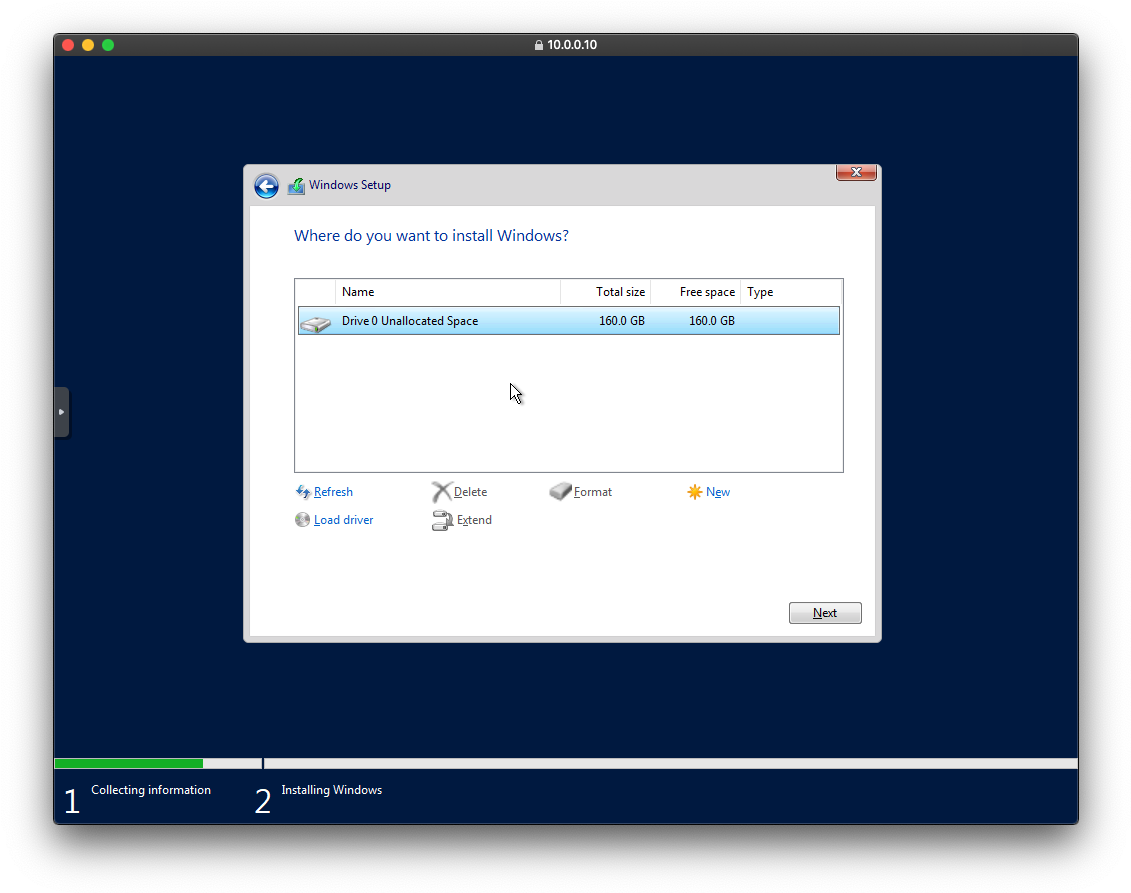Expand the side panel handle on left edge
1131x893 pixels.
point(61,412)
